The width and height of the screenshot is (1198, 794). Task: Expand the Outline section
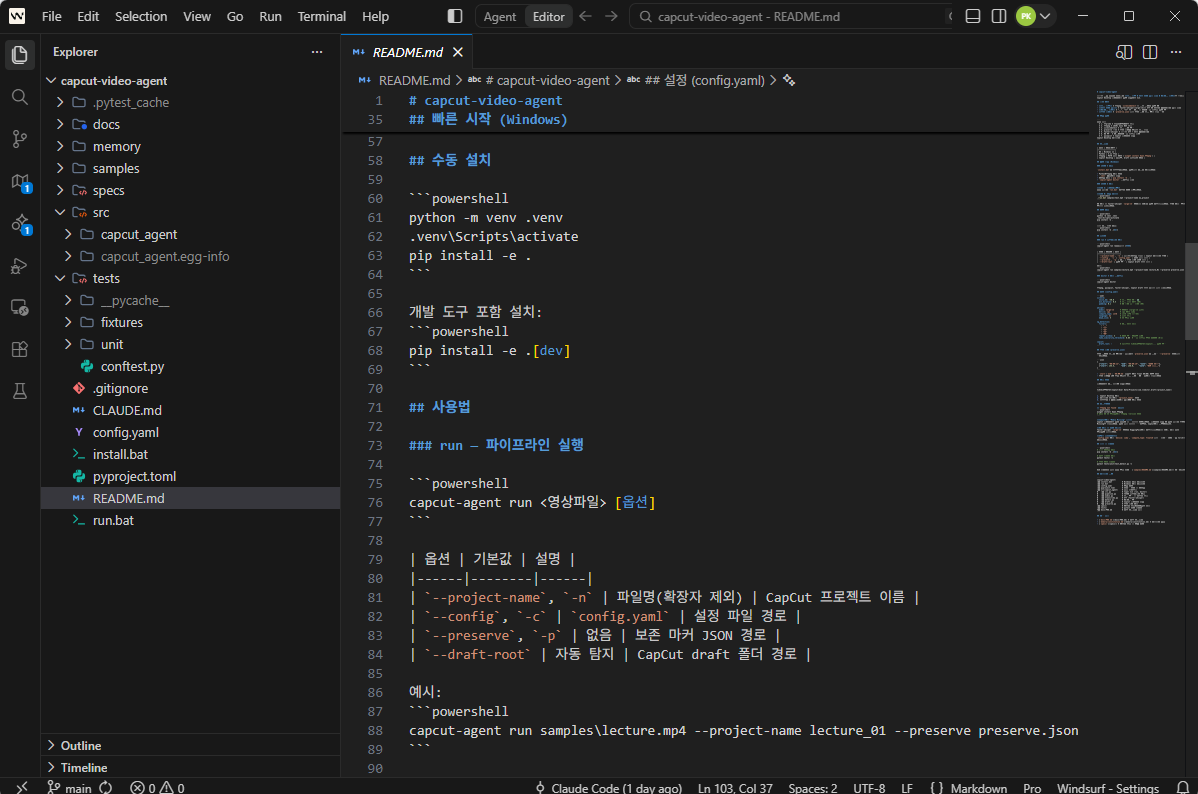tap(190, 745)
